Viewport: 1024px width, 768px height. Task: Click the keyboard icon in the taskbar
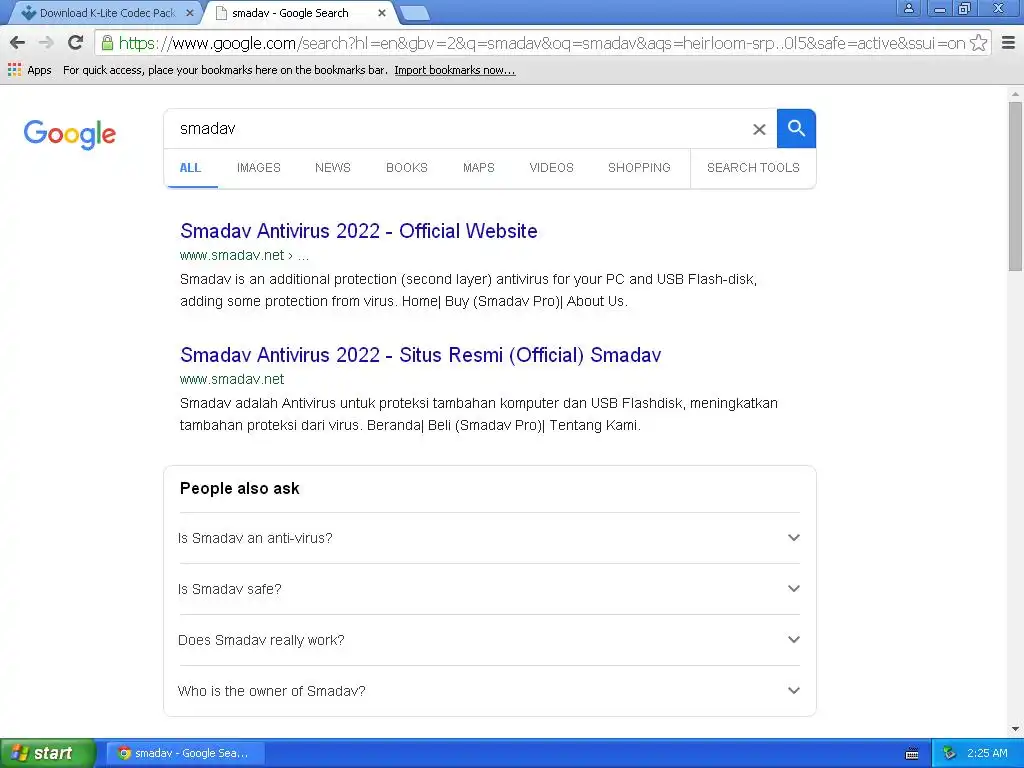912,754
